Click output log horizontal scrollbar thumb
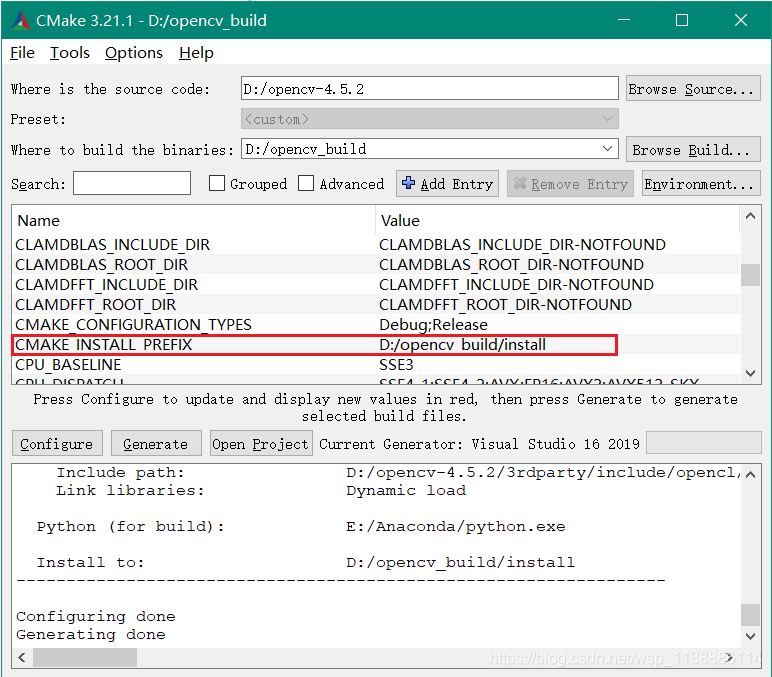 [85, 657]
